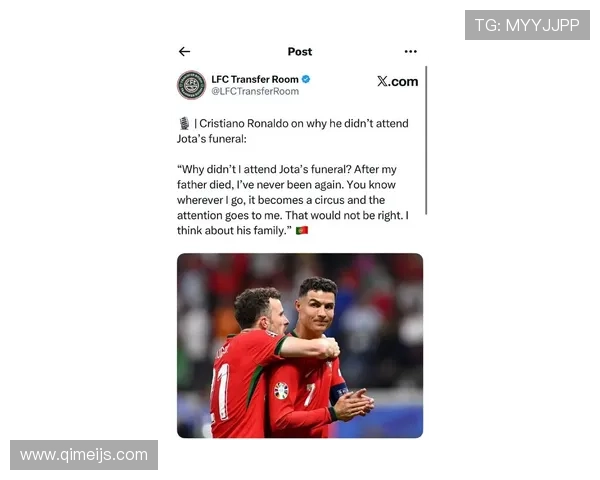Open the @LFCTransferRoom handle link
This screenshot has height=480, width=600.
click(x=255, y=91)
